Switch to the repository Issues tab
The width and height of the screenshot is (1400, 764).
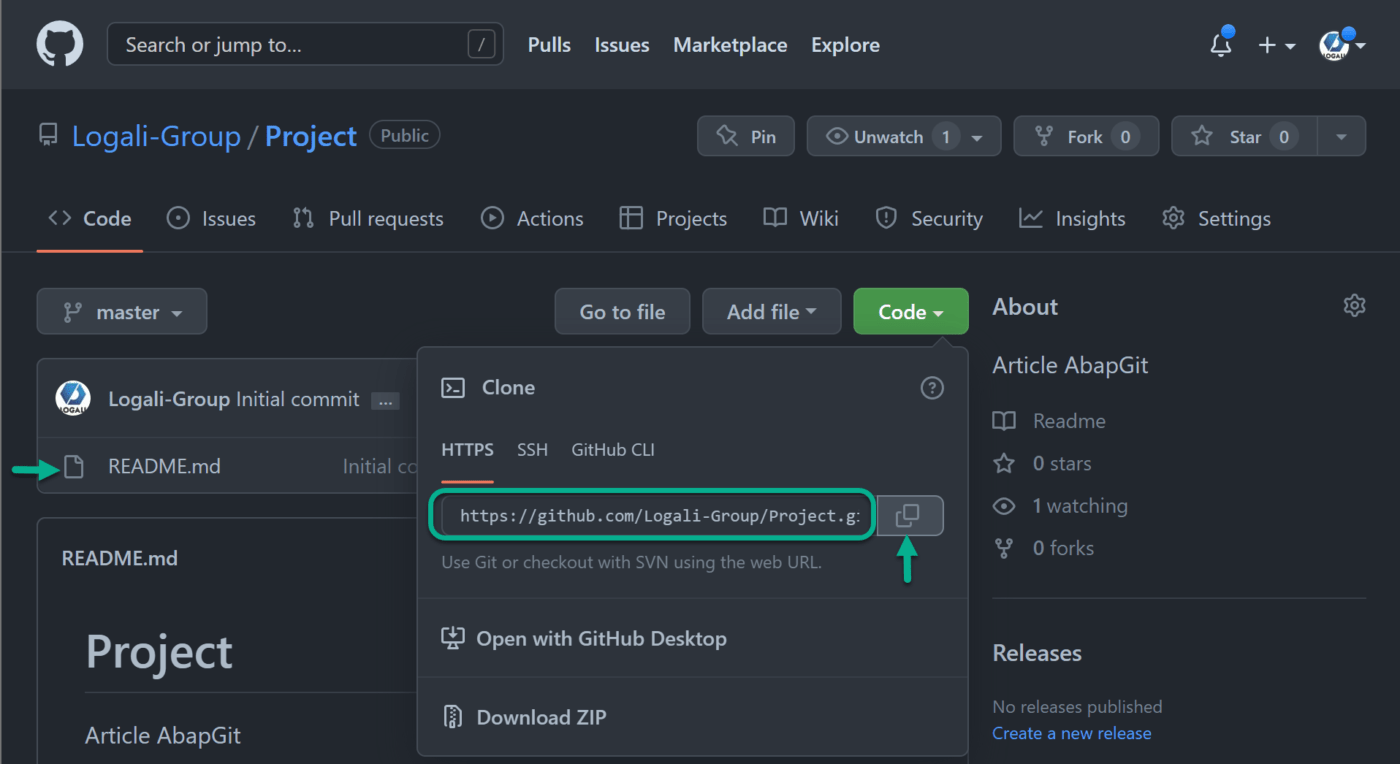[x=211, y=219]
